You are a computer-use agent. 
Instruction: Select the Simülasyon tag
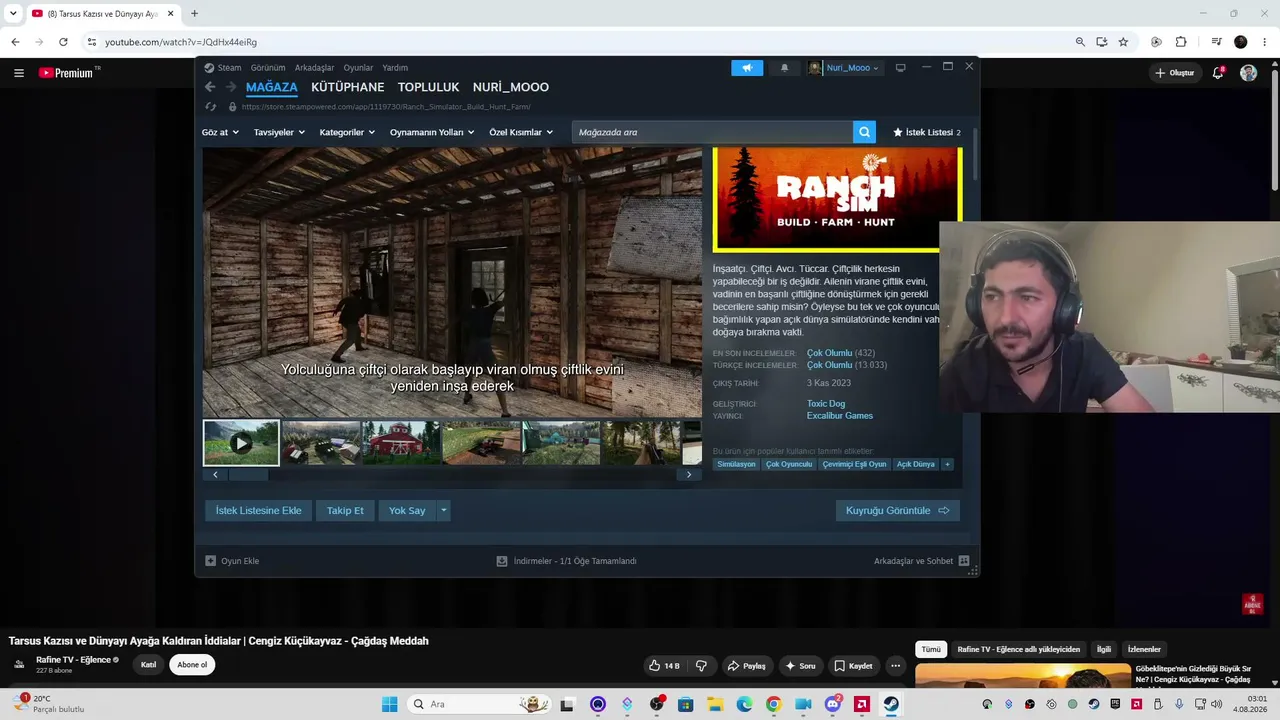(x=737, y=464)
